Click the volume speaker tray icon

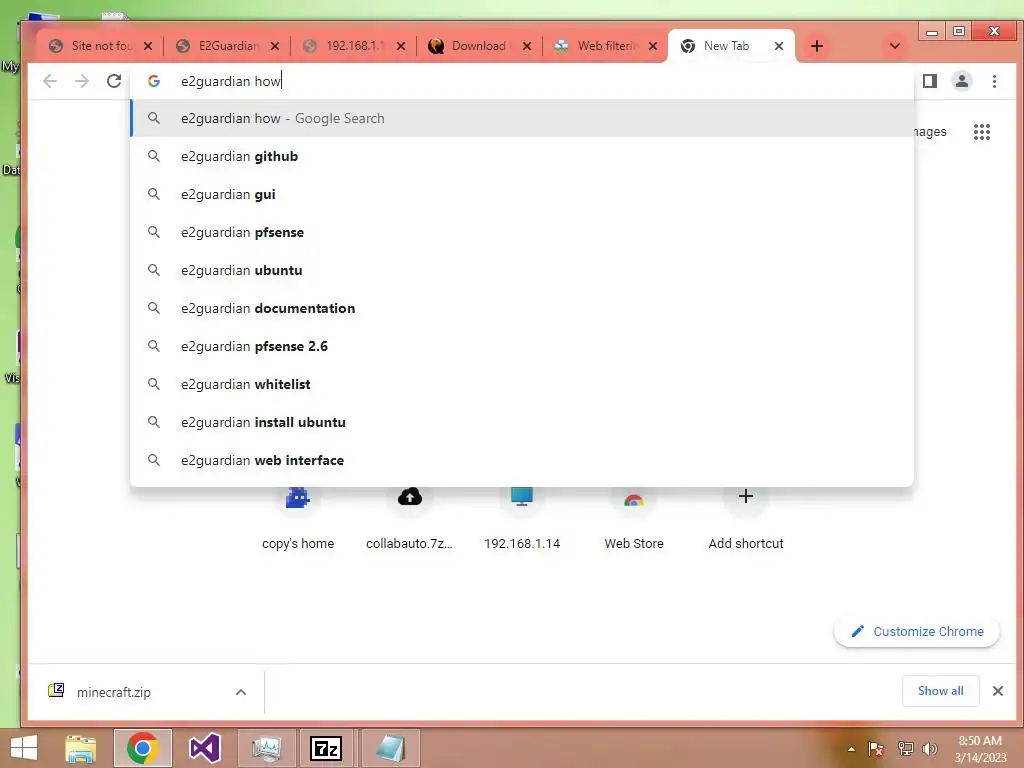coord(929,749)
